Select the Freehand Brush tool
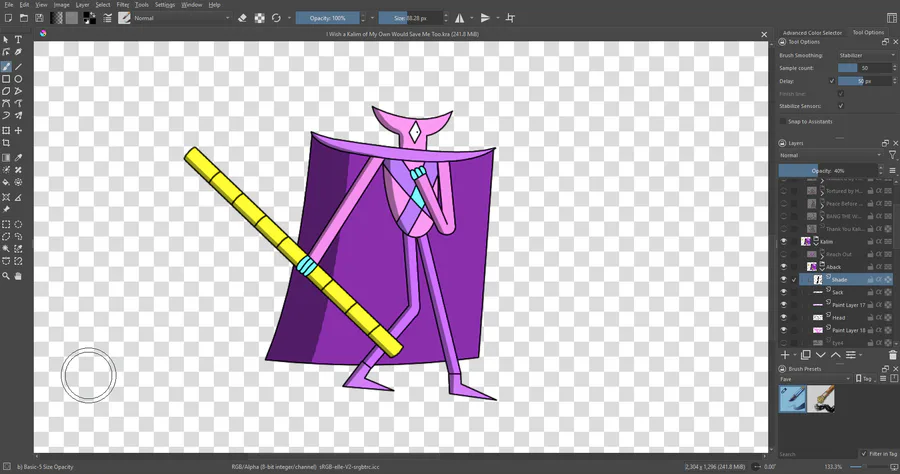The width and height of the screenshot is (900, 474). tap(6, 67)
